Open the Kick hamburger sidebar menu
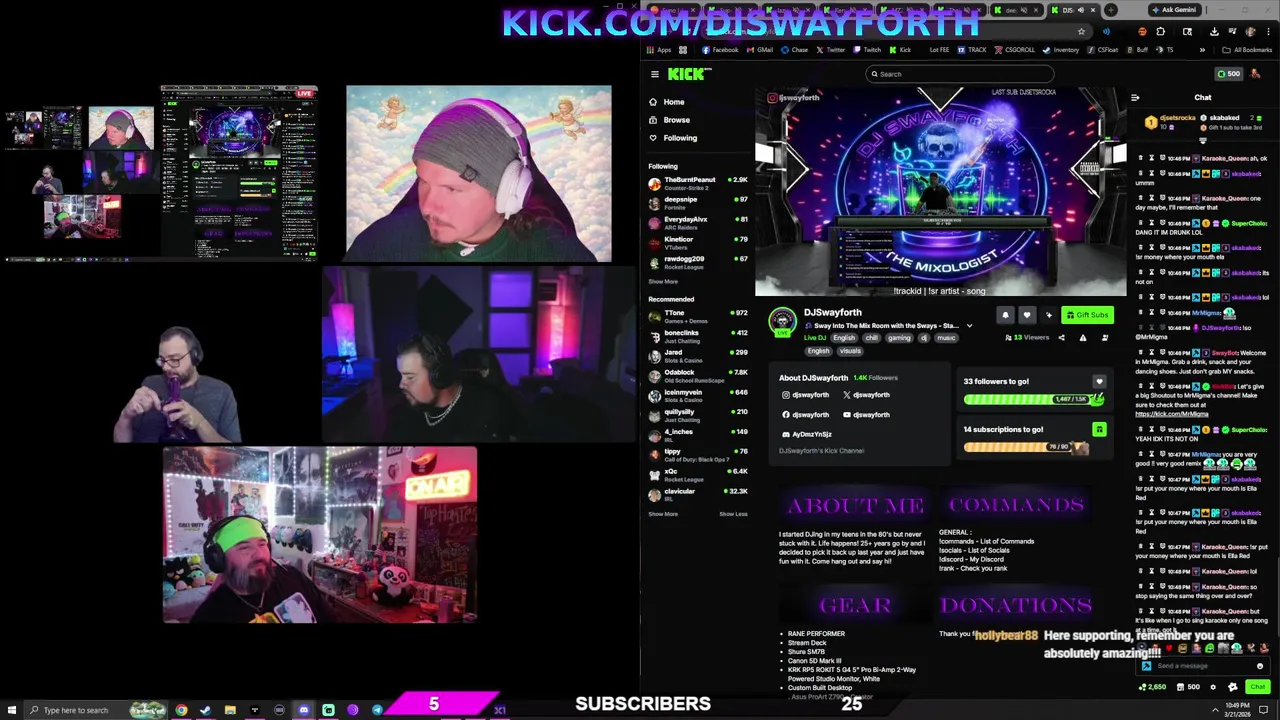1280x720 pixels. pos(655,74)
